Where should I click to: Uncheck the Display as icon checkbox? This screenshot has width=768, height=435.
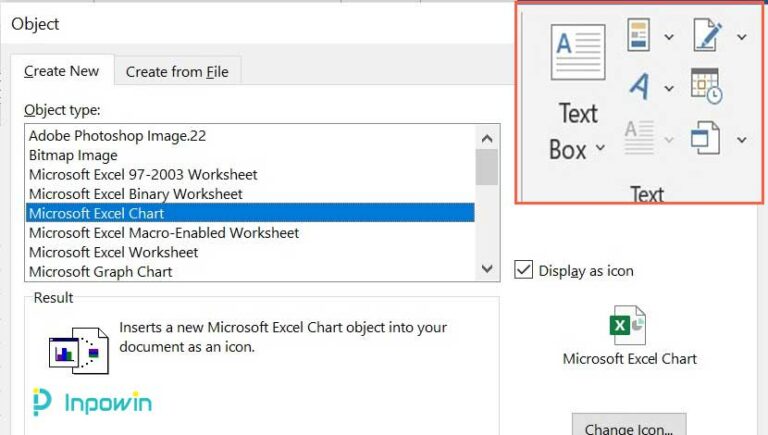524,270
